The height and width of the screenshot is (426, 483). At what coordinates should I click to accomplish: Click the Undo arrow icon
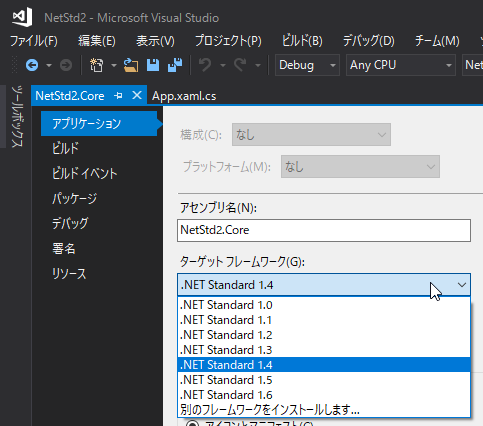point(205,65)
